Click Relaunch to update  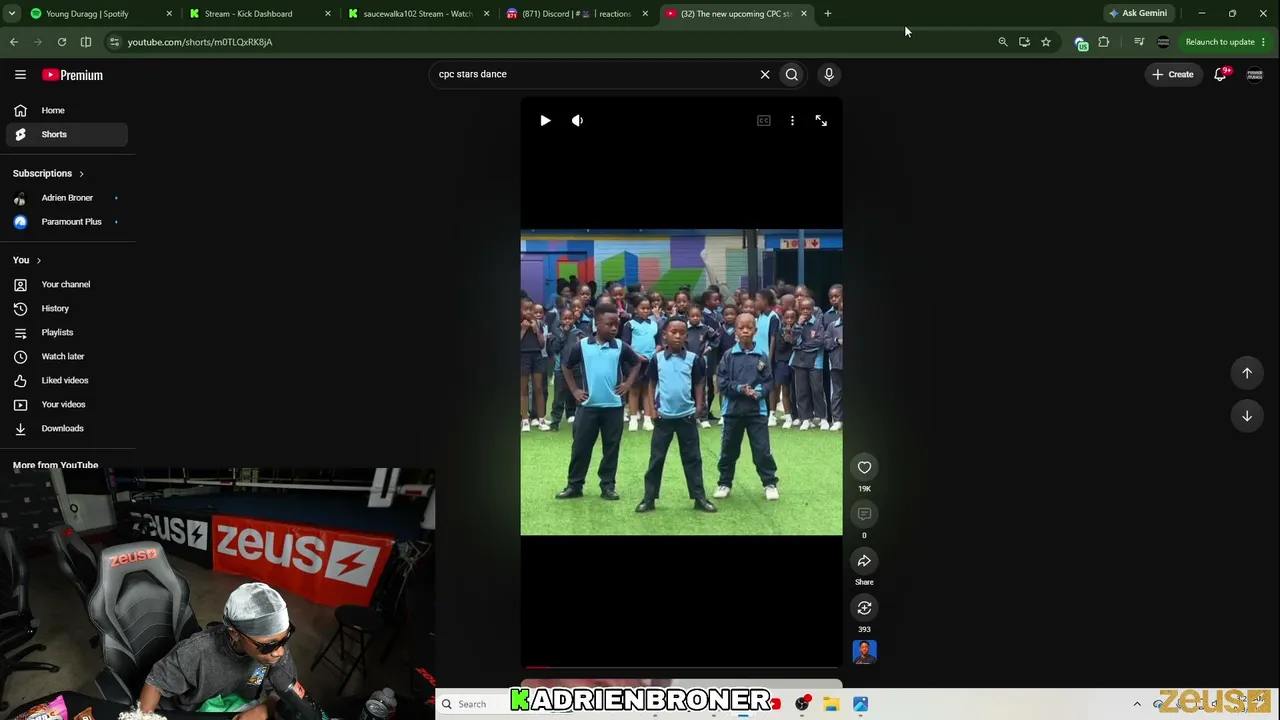click(x=1219, y=42)
